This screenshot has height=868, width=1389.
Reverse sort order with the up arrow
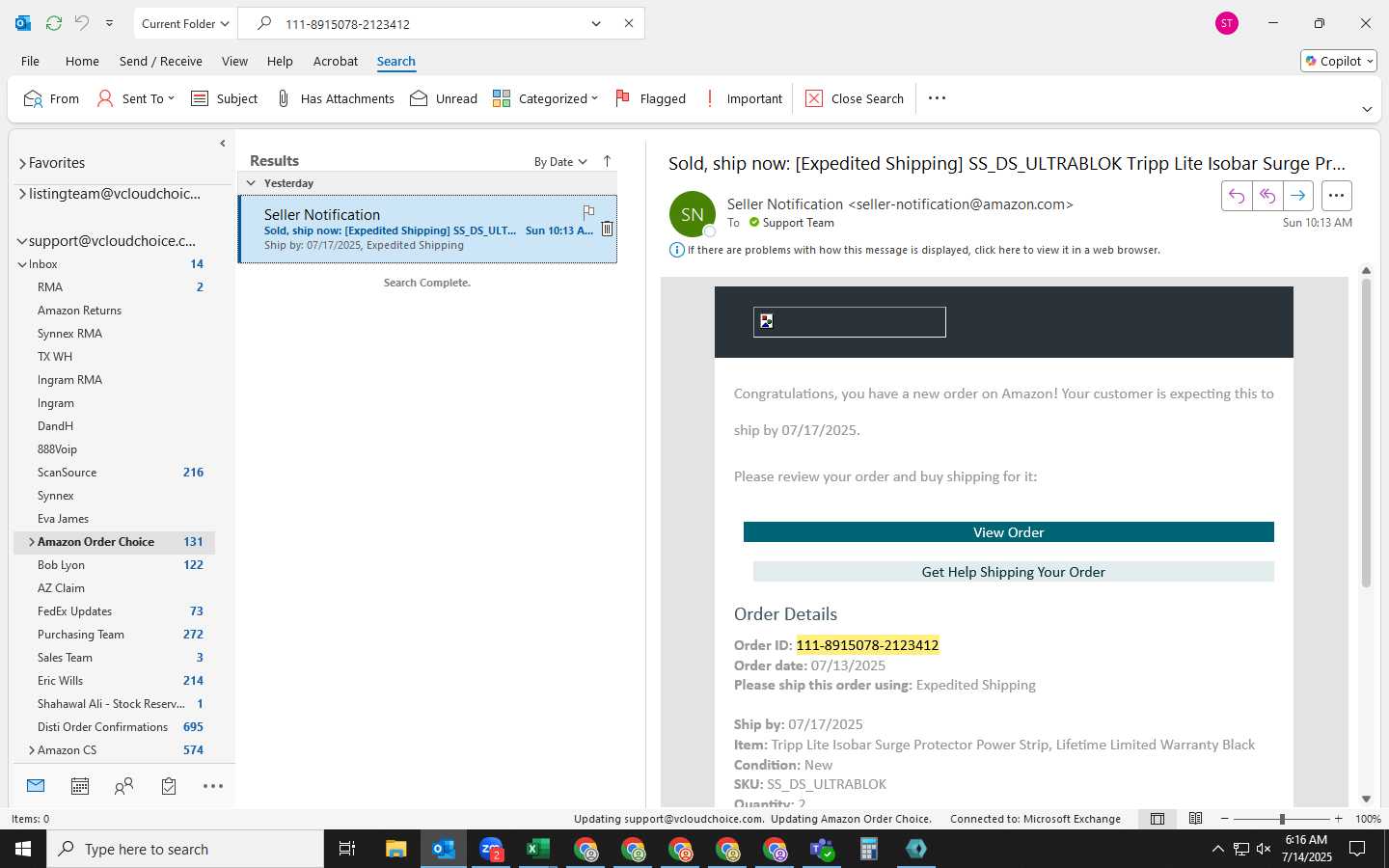pyautogui.click(x=607, y=161)
